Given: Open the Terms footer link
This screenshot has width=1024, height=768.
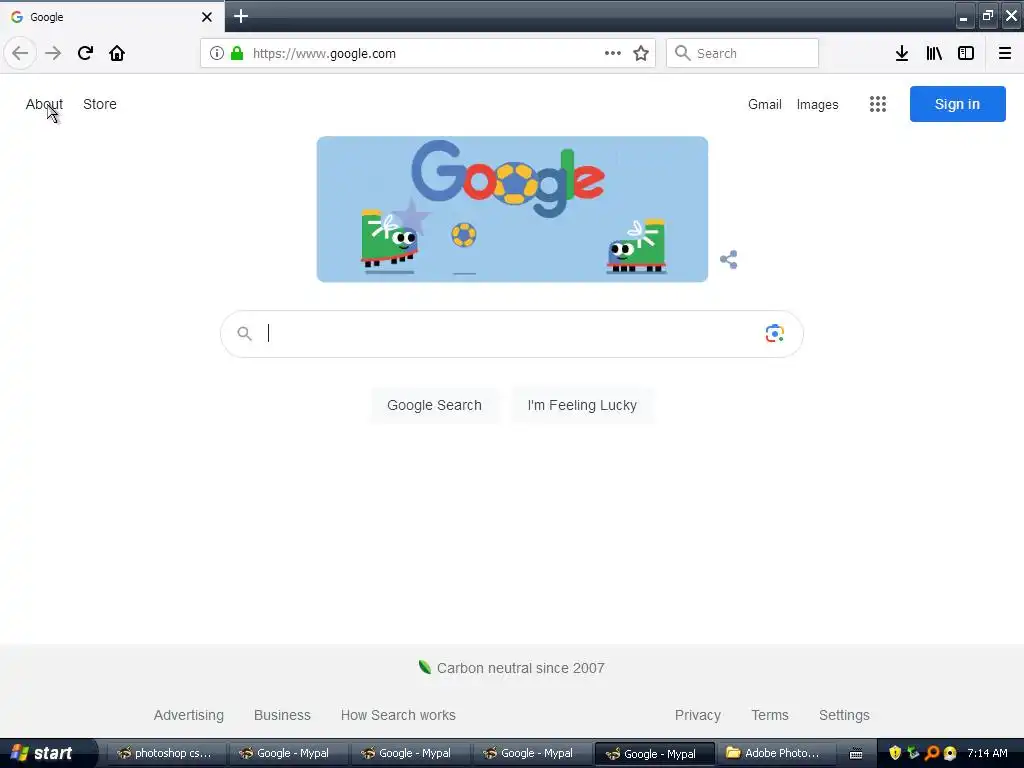Looking at the screenshot, I should point(770,715).
